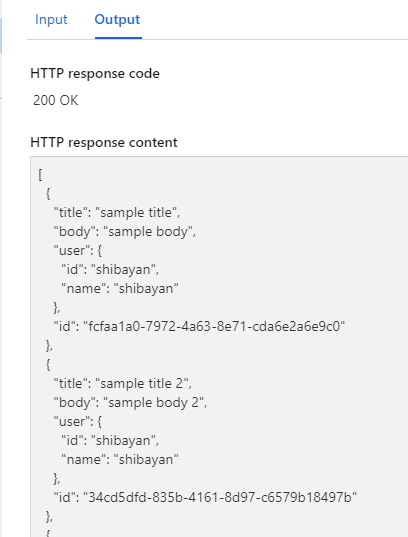Click the opening square bracket of the JSON

(x=40, y=175)
